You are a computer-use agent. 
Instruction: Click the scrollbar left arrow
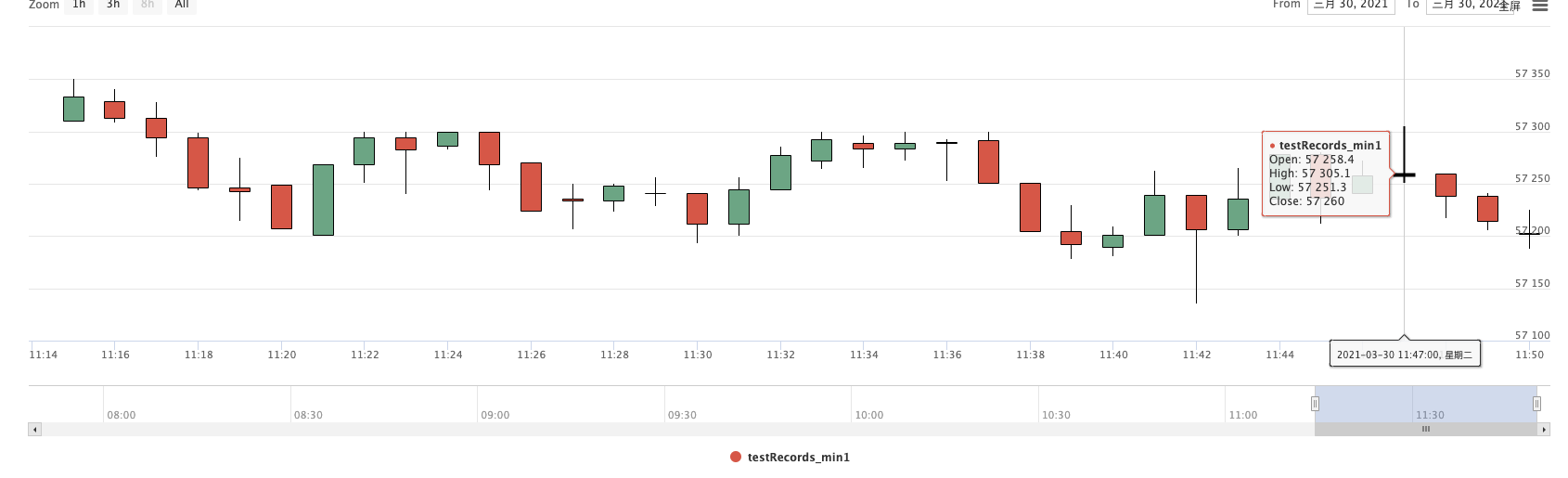(34, 430)
